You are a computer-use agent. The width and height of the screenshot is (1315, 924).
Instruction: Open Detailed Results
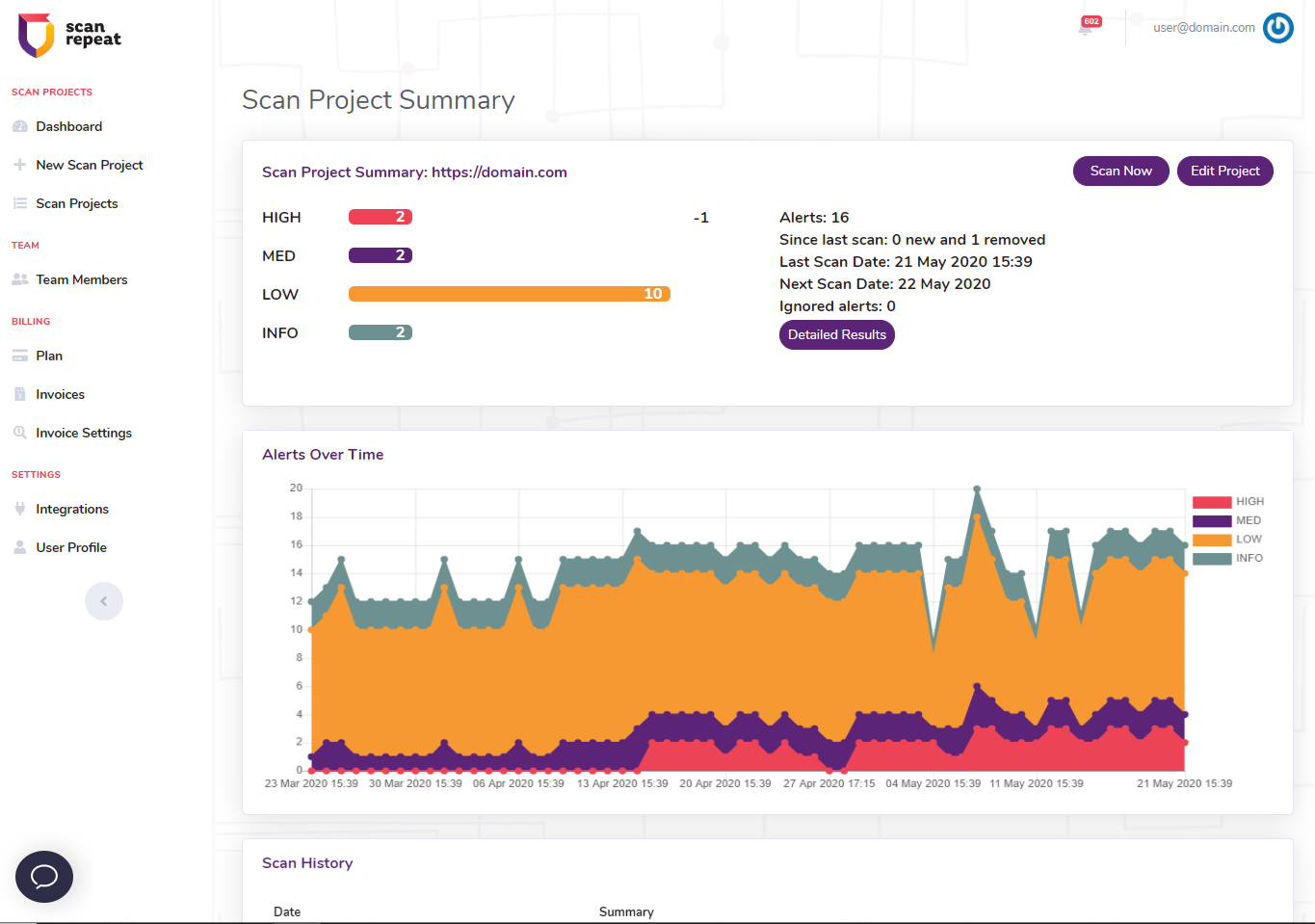click(836, 334)
